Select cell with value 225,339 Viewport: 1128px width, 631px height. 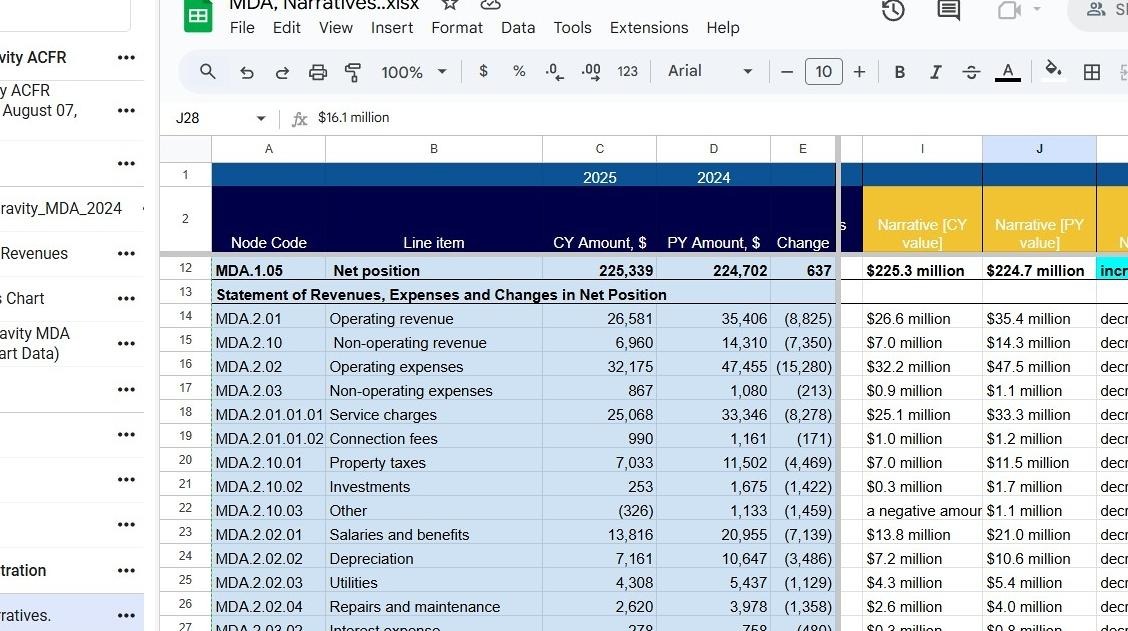point(599,271)
